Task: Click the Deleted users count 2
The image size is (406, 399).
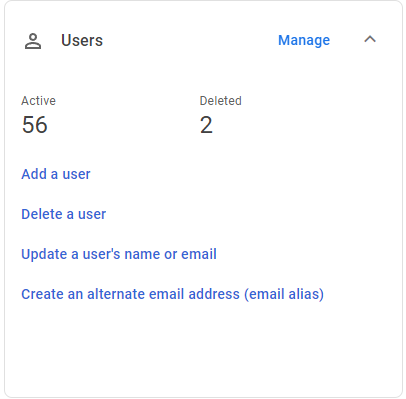Action: click(206, 125)
